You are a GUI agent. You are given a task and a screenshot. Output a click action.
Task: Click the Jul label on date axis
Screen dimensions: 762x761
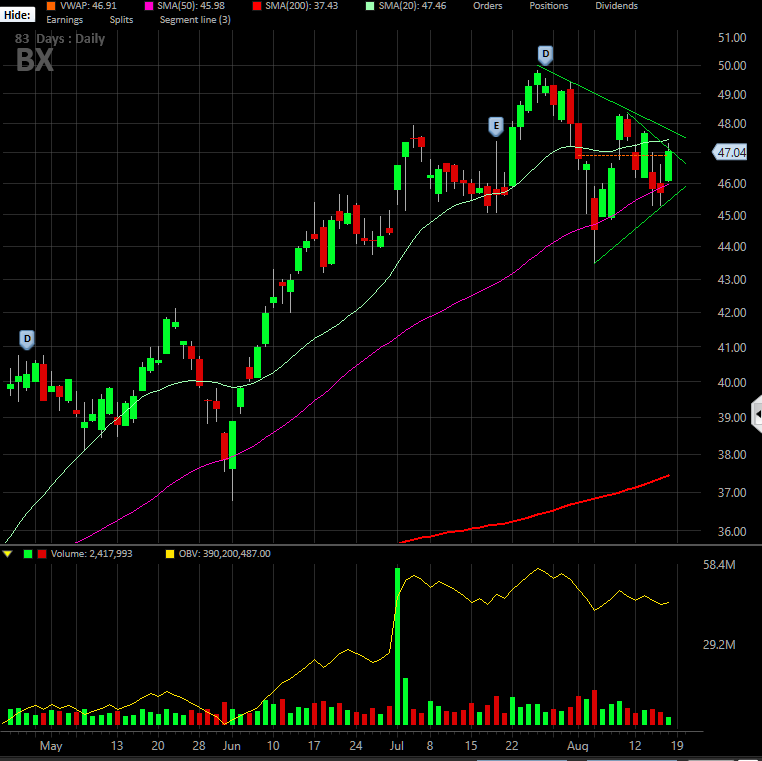(397, 746)
